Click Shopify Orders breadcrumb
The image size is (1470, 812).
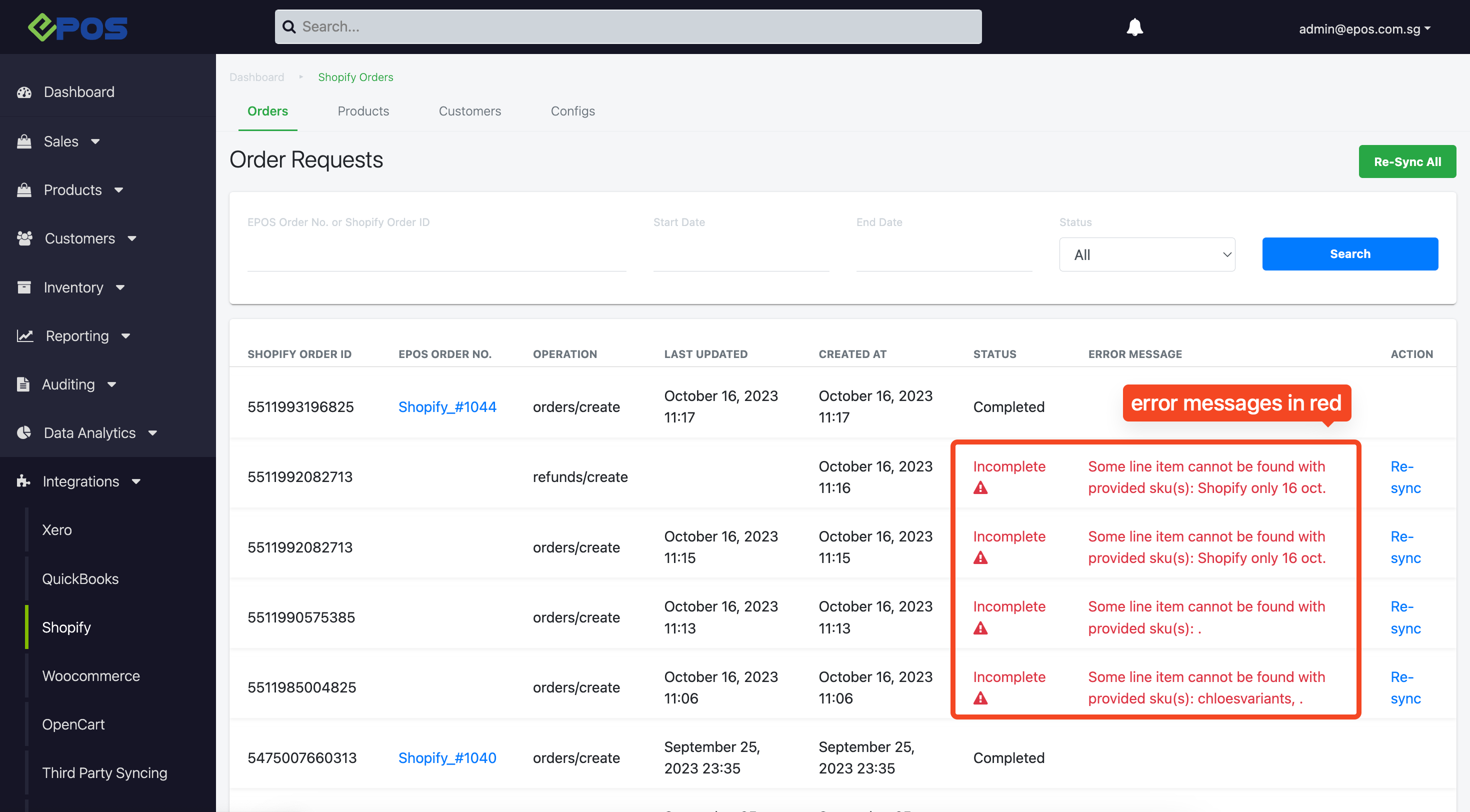coord(355,77)
